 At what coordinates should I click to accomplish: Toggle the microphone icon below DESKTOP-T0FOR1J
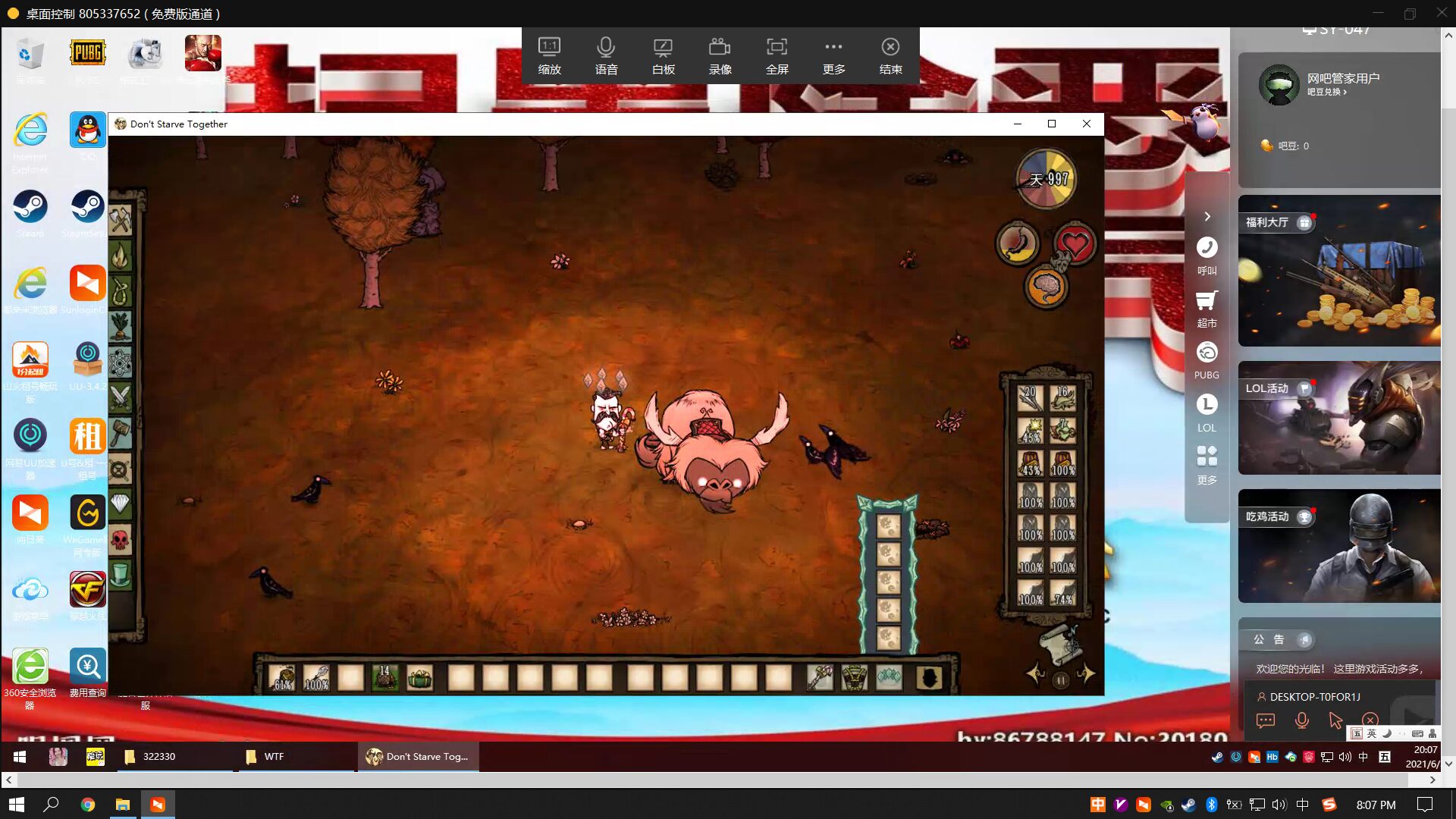(x=1301, y=720)
